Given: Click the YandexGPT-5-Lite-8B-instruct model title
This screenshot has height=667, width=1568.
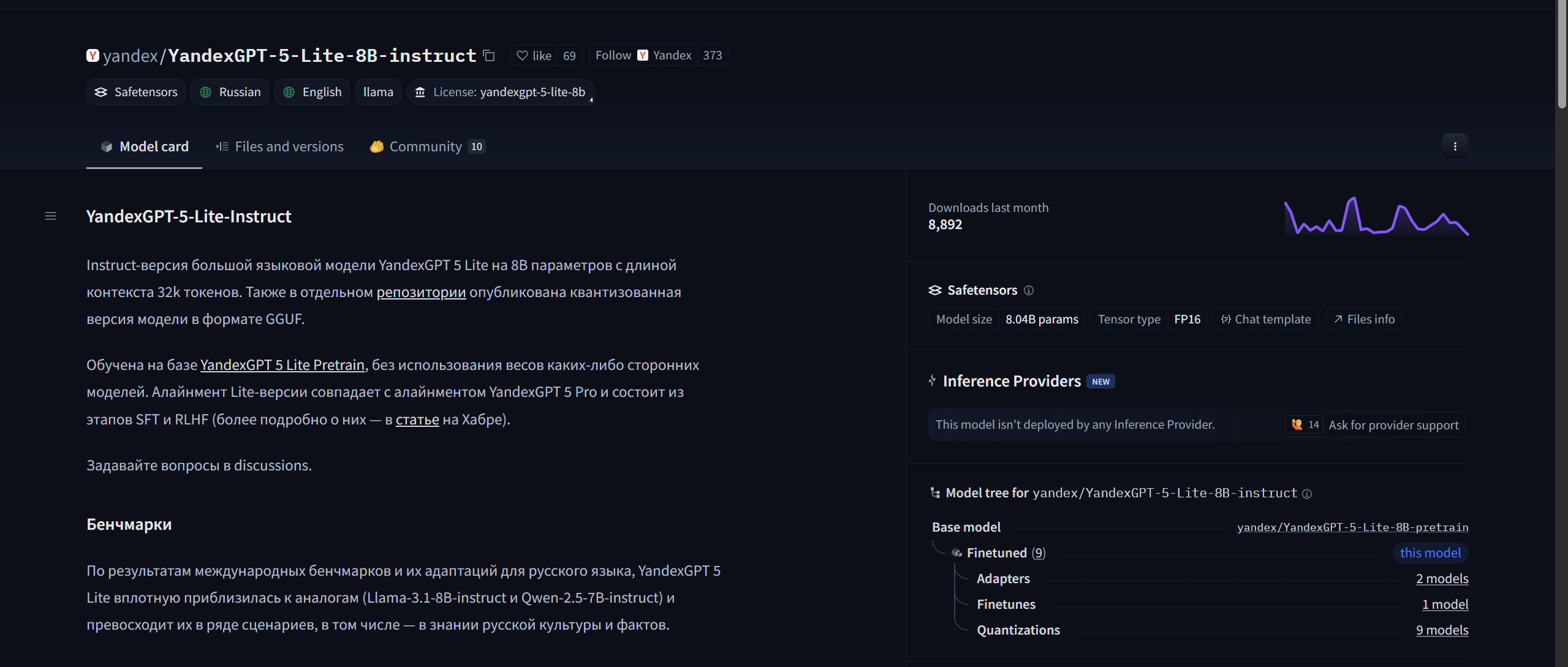Looking at the screenshot, I should tap(322, 56).
